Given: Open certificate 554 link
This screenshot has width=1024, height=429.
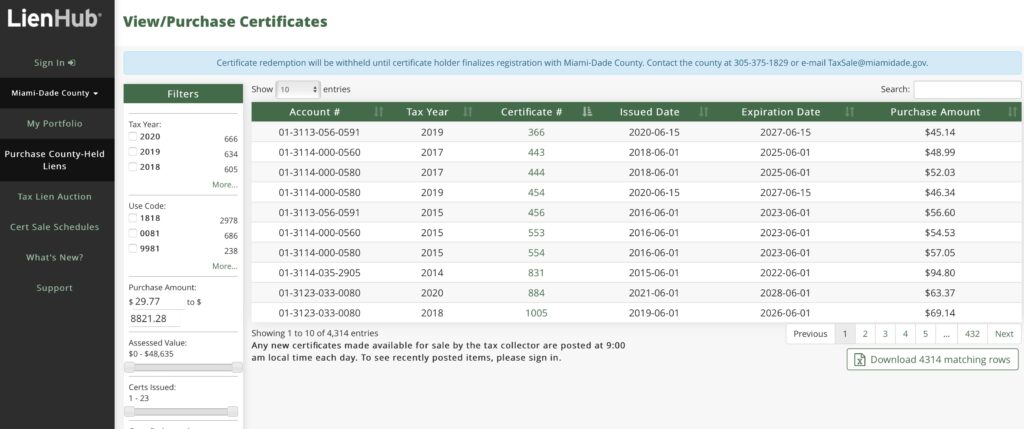Looking at the screenshot, I should click(536, 253).
